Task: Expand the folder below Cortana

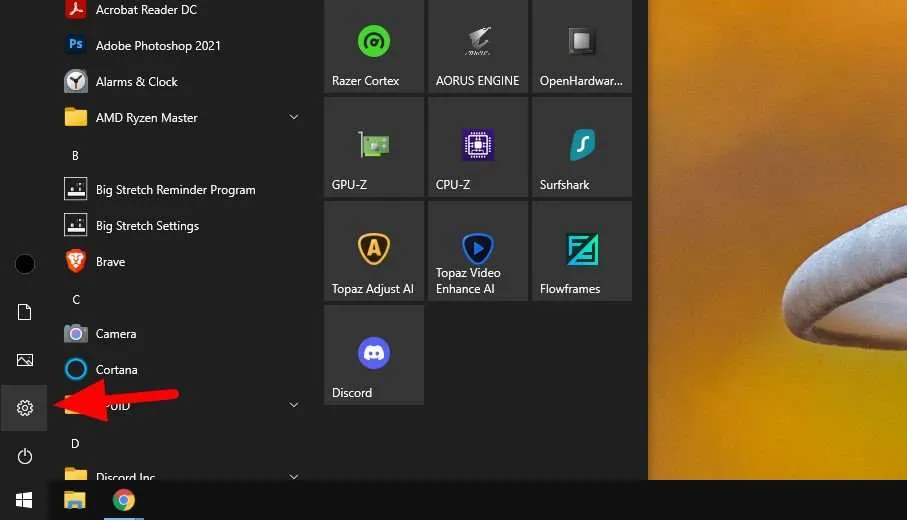Action: point(294,405)
